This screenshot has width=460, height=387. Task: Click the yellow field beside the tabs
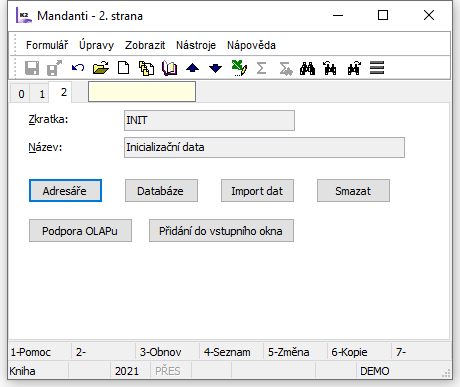[142, 92]
